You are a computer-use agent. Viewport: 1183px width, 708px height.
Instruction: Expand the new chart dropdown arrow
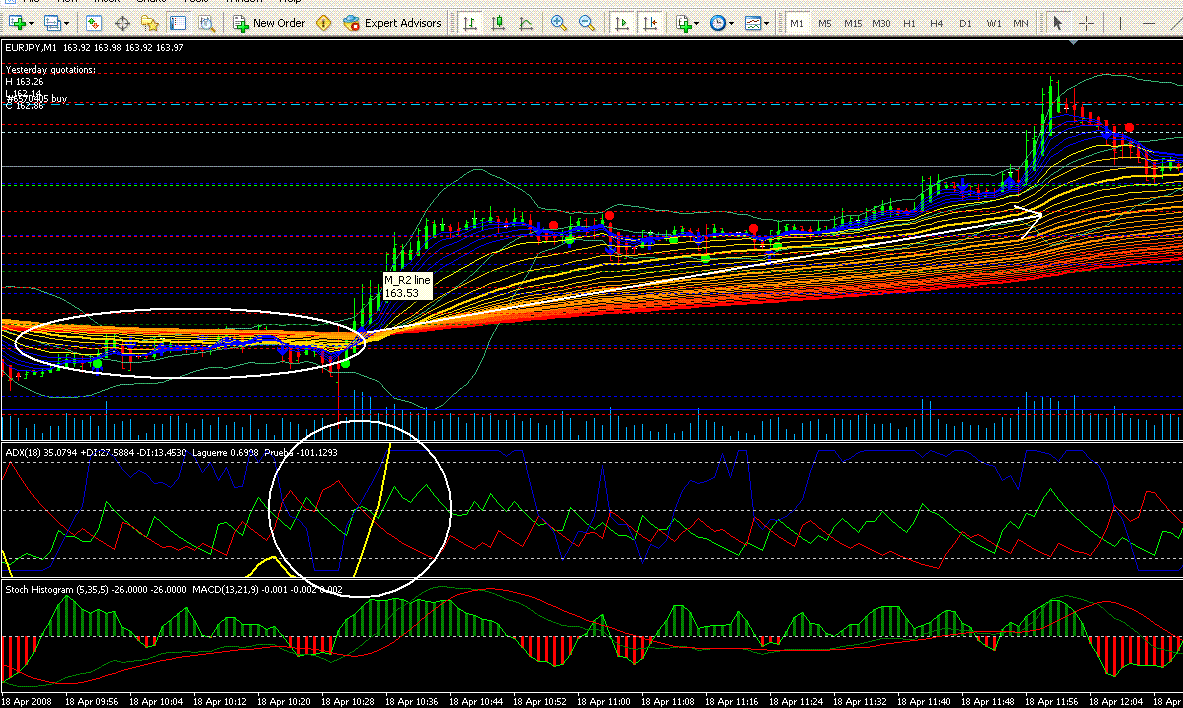(x=31, y=23)
